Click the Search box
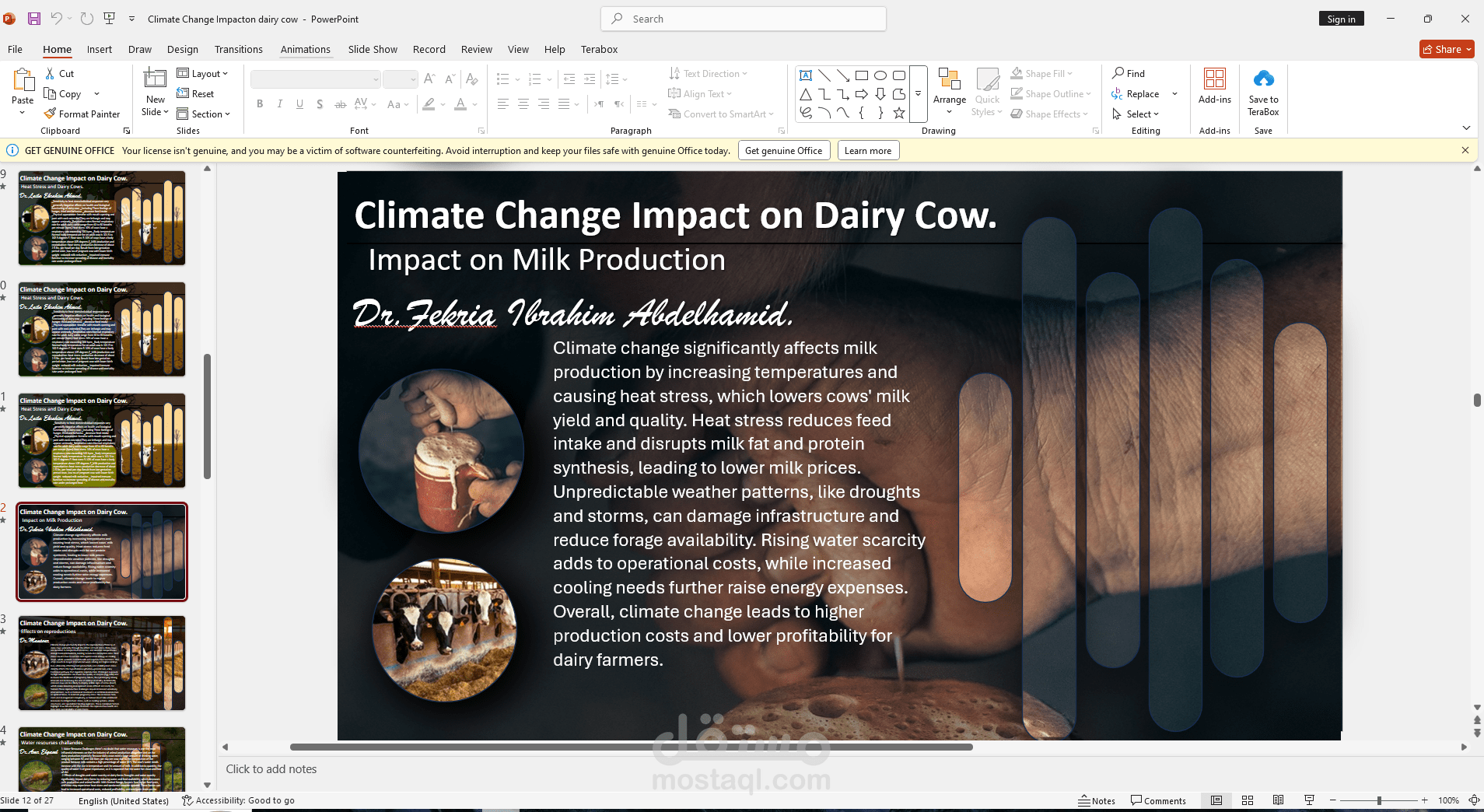 pos(744,19)
